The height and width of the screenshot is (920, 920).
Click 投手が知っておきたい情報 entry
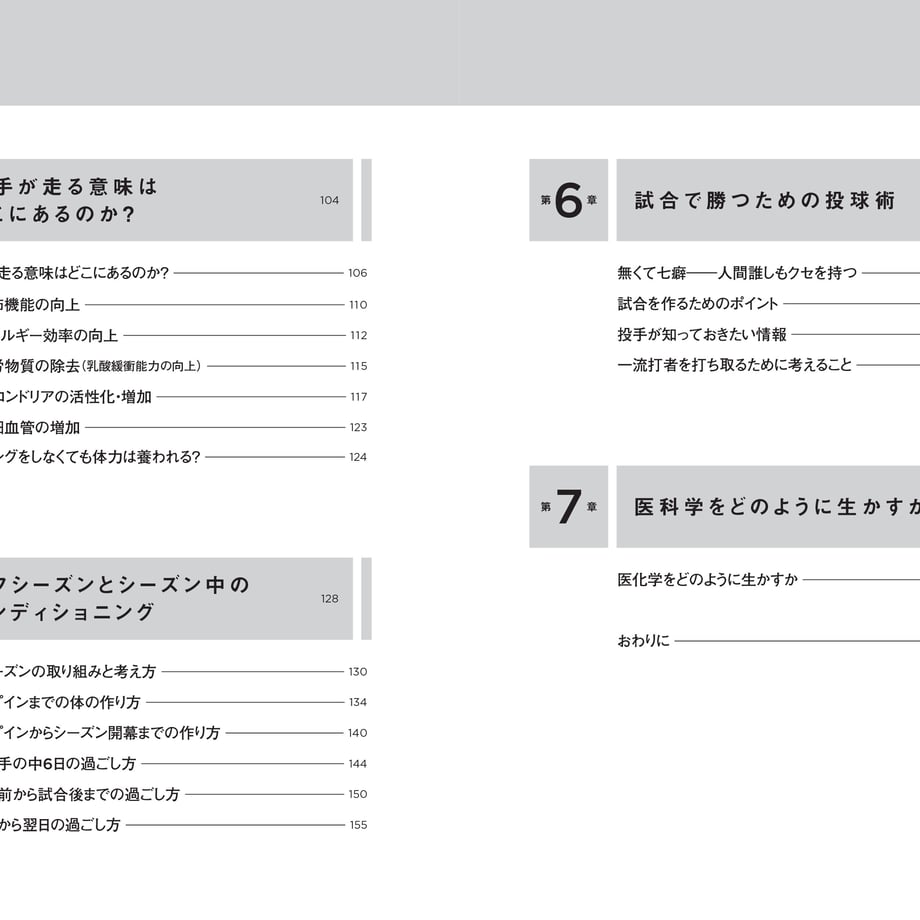tap(769, 334)
